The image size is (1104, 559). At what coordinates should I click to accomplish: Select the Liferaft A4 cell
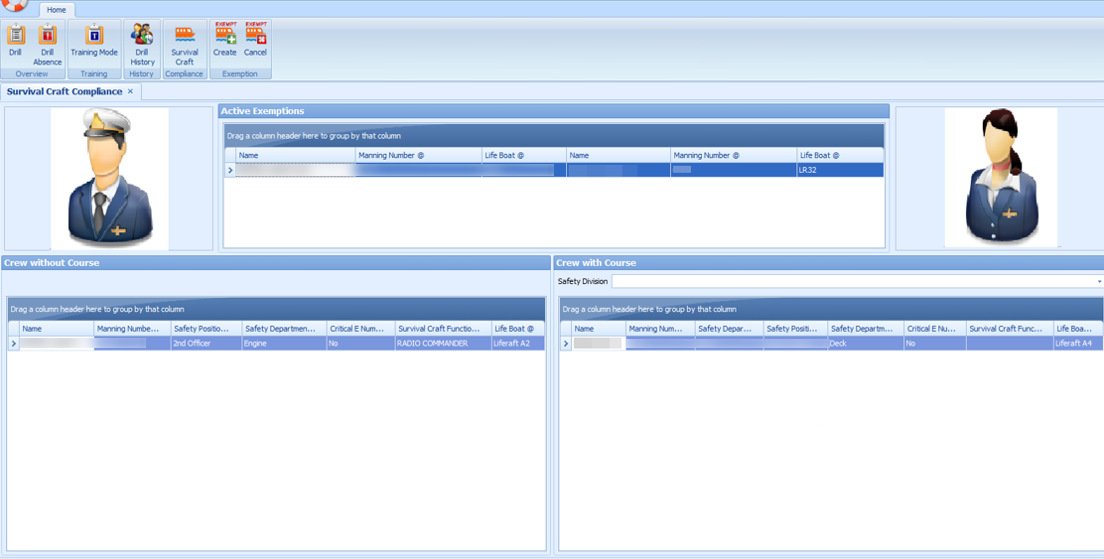pos(1079,344)
